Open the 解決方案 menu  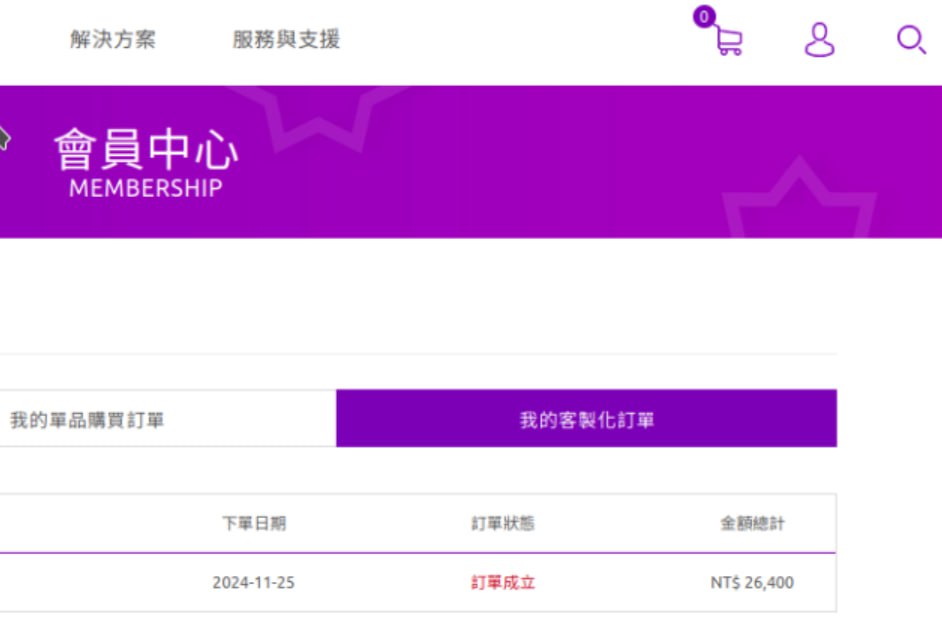[x=113, y=40]
